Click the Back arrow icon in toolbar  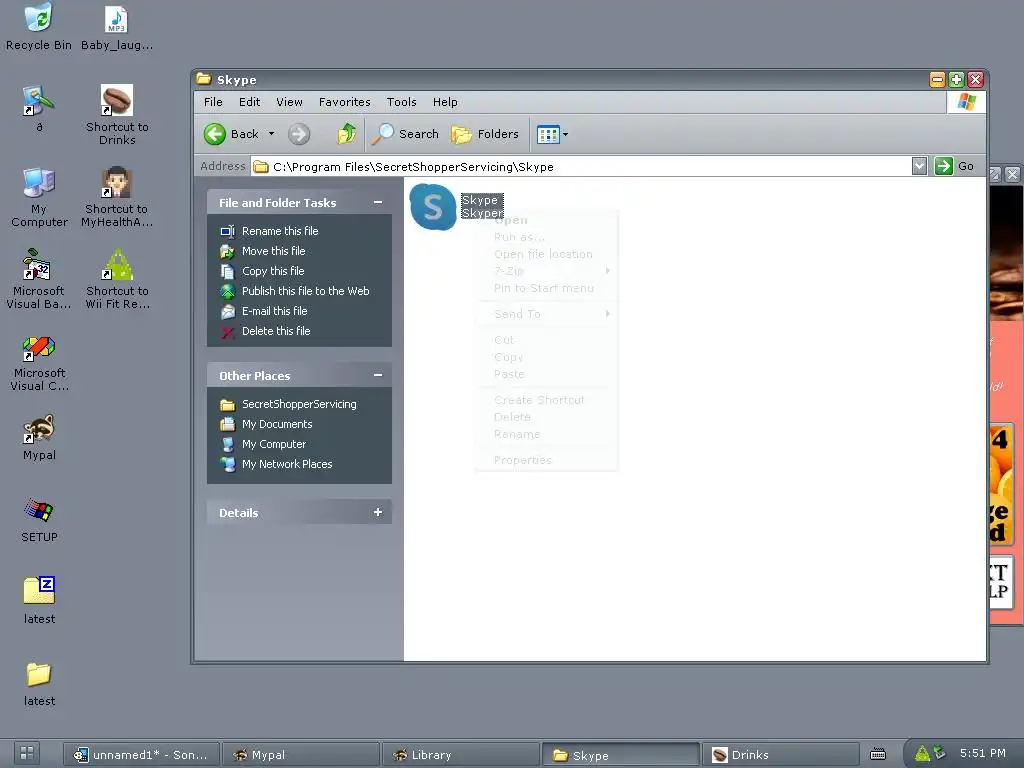[x=215, y=134]
